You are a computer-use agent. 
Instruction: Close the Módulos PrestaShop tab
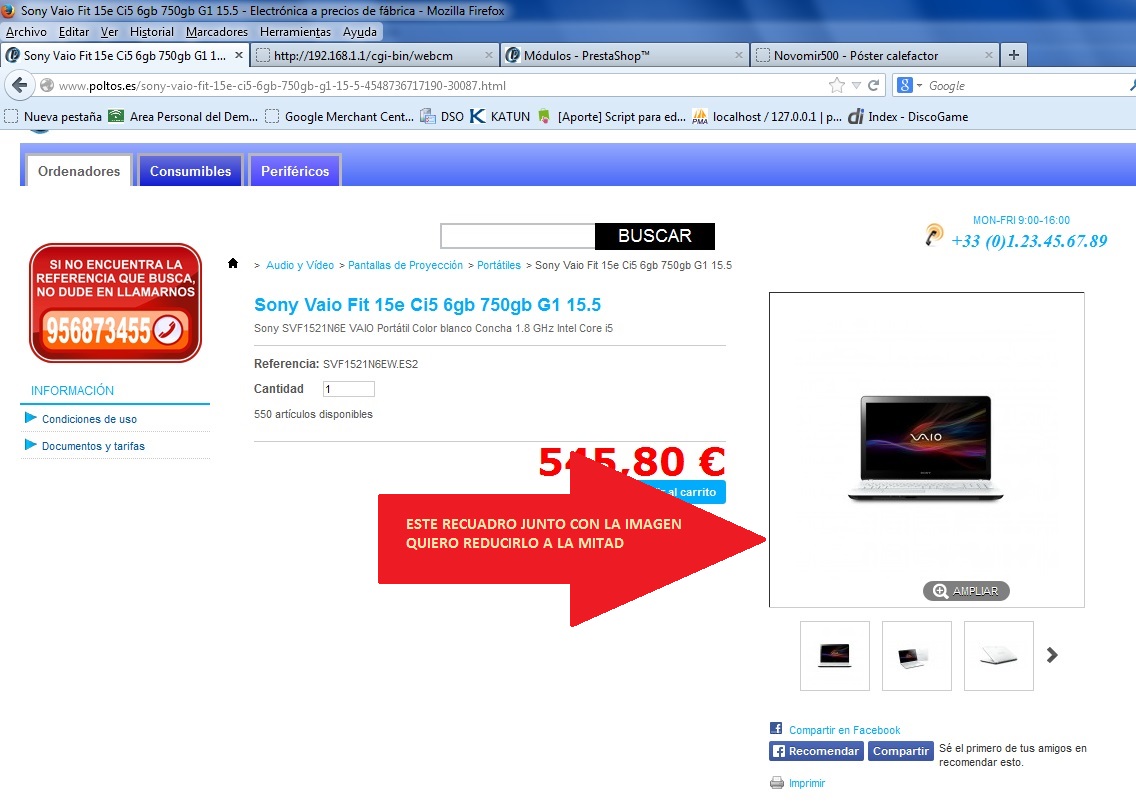738,55
